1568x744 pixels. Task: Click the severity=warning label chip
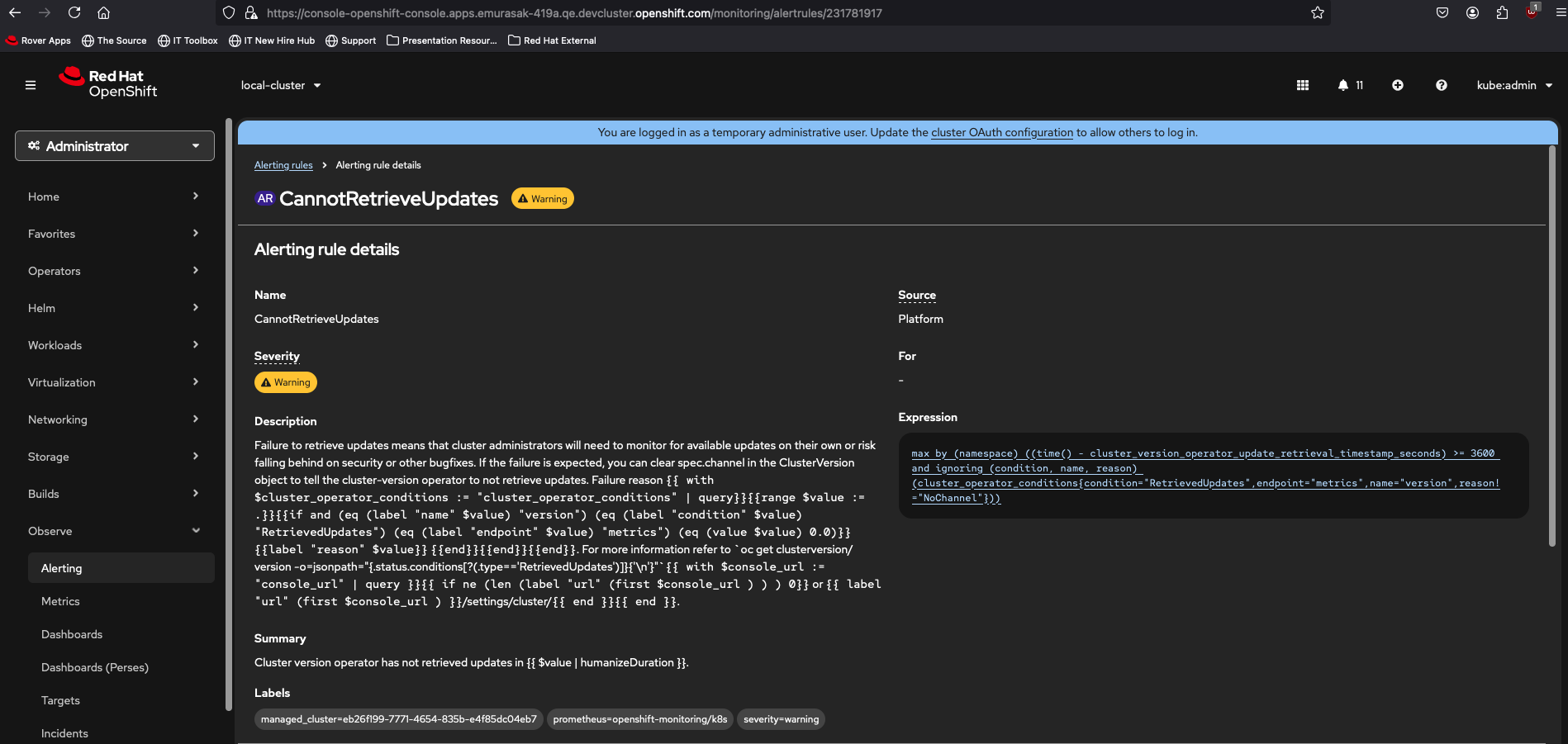(781, 719)
